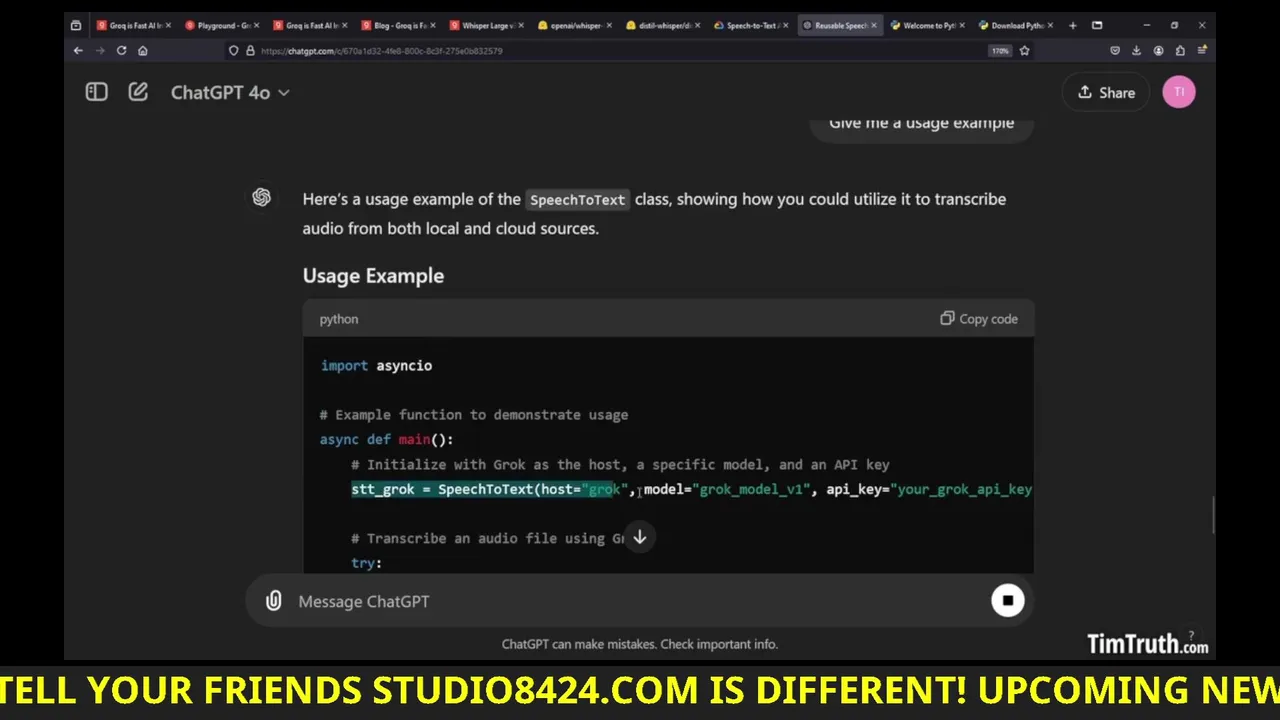List all open tabs
The width and height of the screenshot is (1280, 720).
click(1097, 26)
